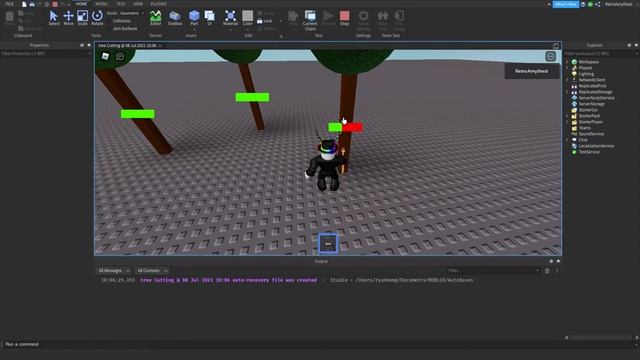Viewport: 640px width, 360px height.
Task: Switch to the VIEW ribbon tab
Action: point(138,4)
